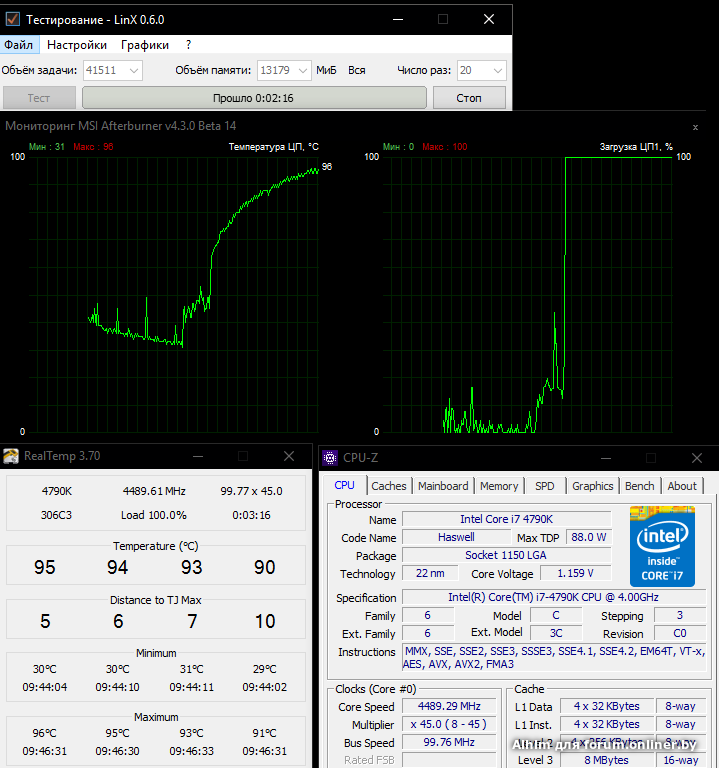Image resolution: width=720 pixels, height=768 pixels.
Task: Switch to the About tab in CPU-Z
Action: tap(682, 486)
